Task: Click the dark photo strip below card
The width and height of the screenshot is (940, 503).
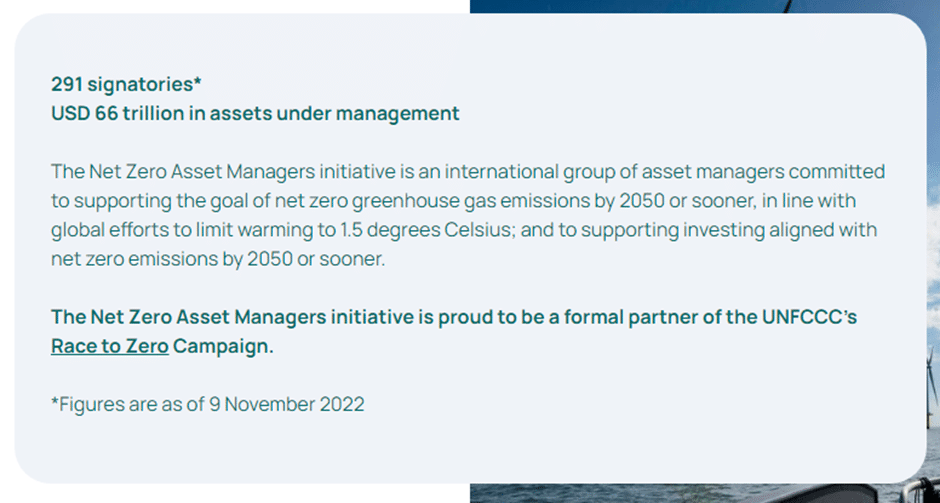Action: pos(704,493)
